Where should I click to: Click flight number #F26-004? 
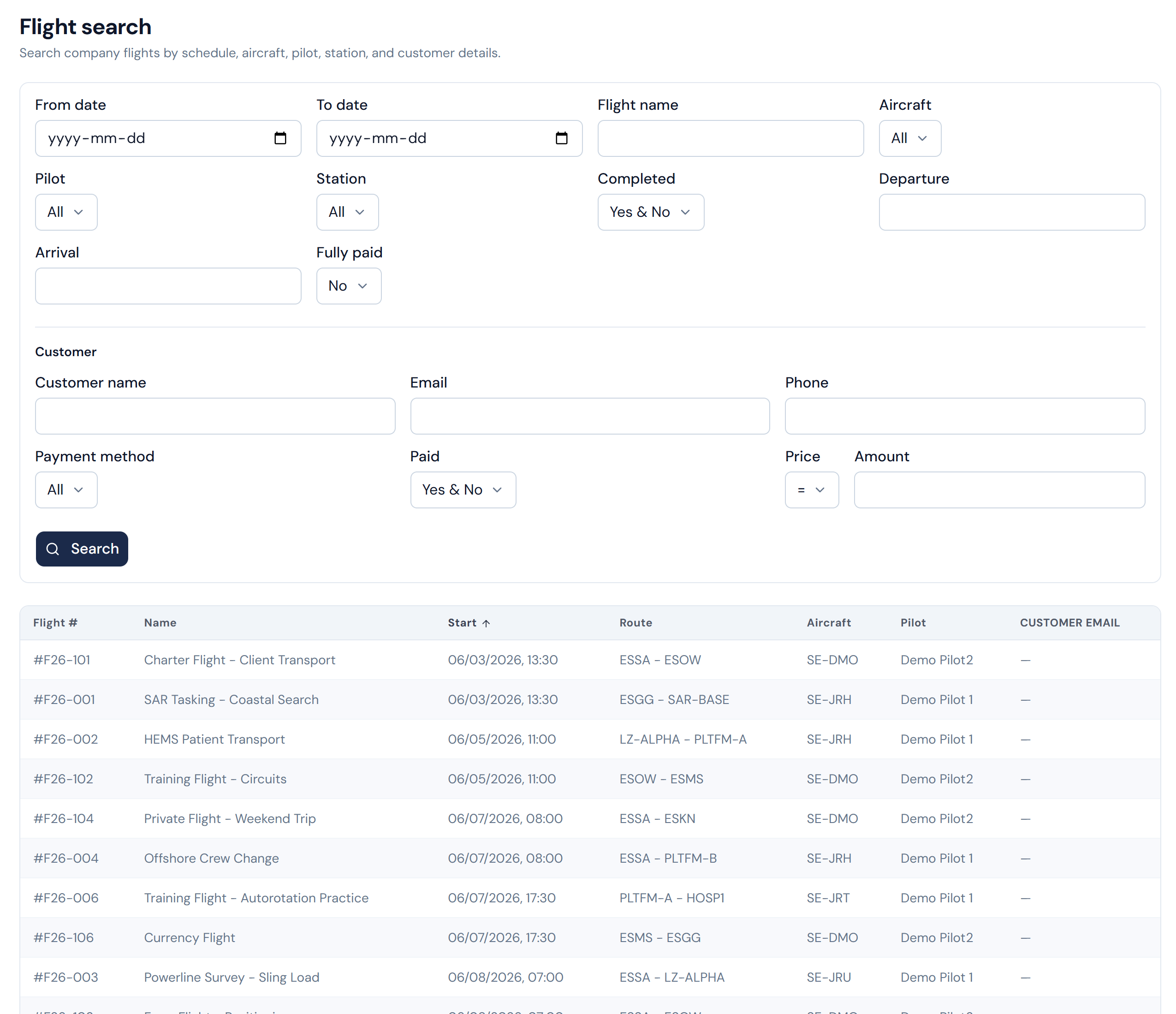pyautogui.click(x=66, y=859)
